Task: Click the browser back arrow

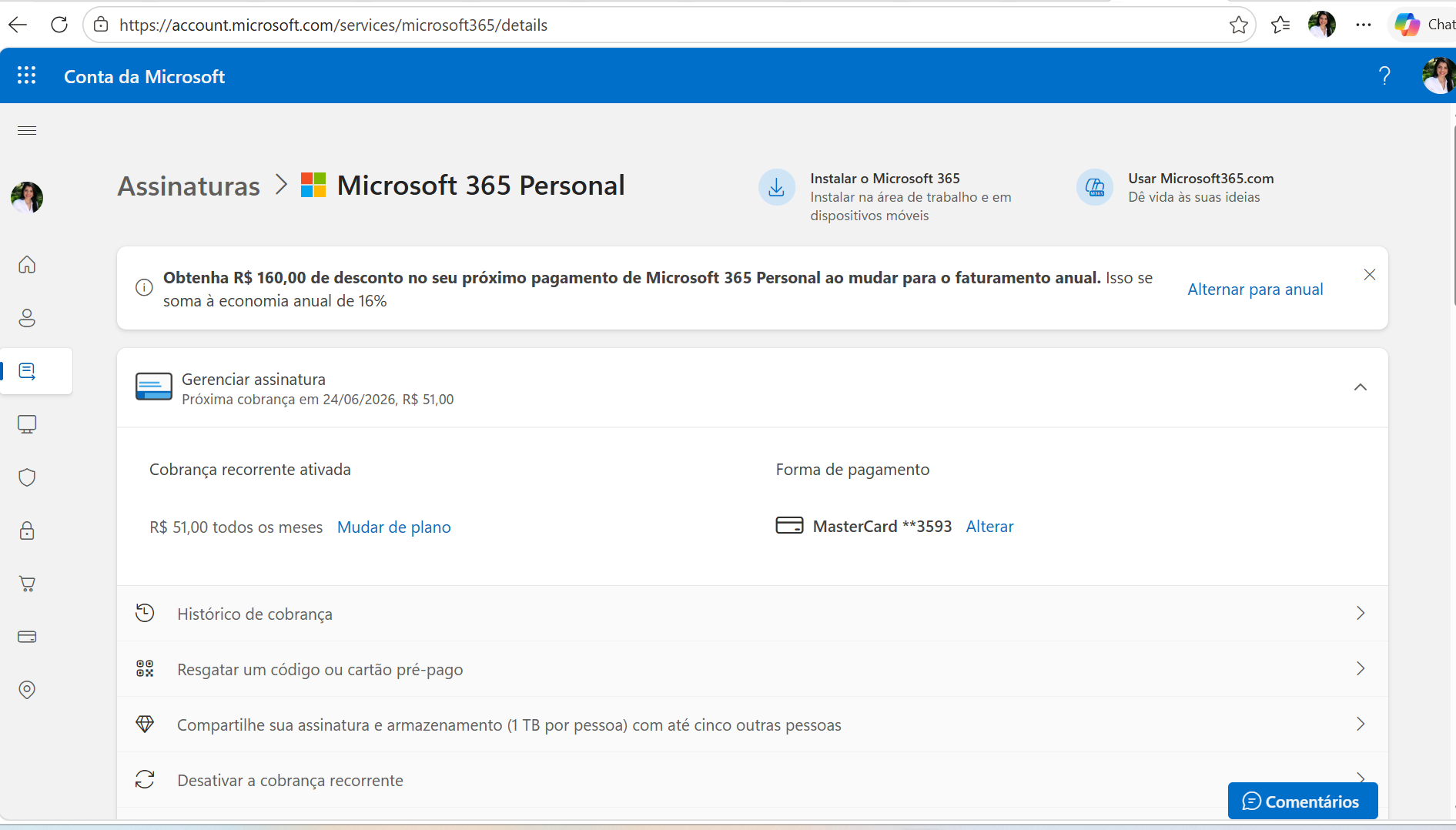Action: 18,25
